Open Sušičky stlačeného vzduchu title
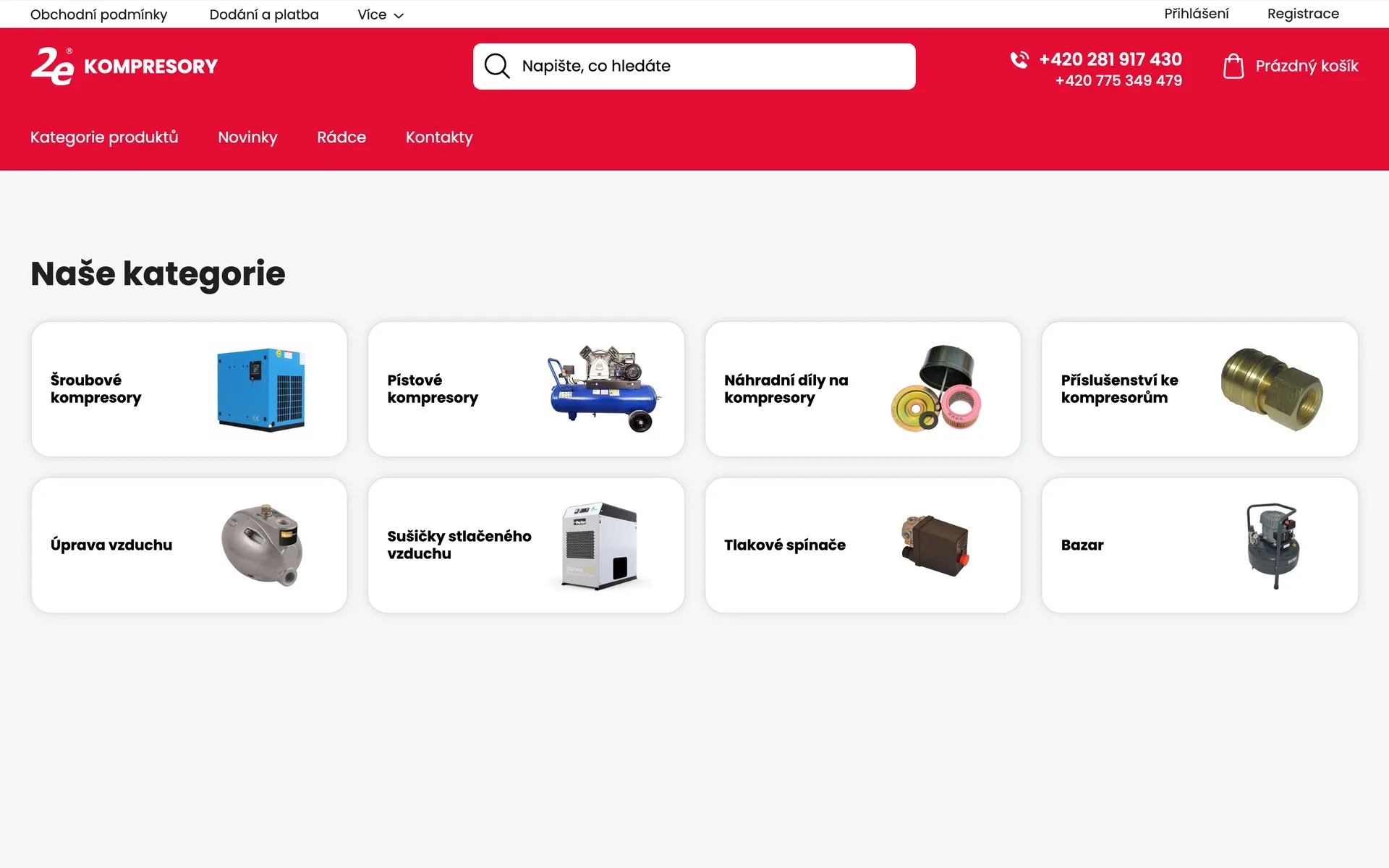1389x868 pixels. tap(459, 545)
